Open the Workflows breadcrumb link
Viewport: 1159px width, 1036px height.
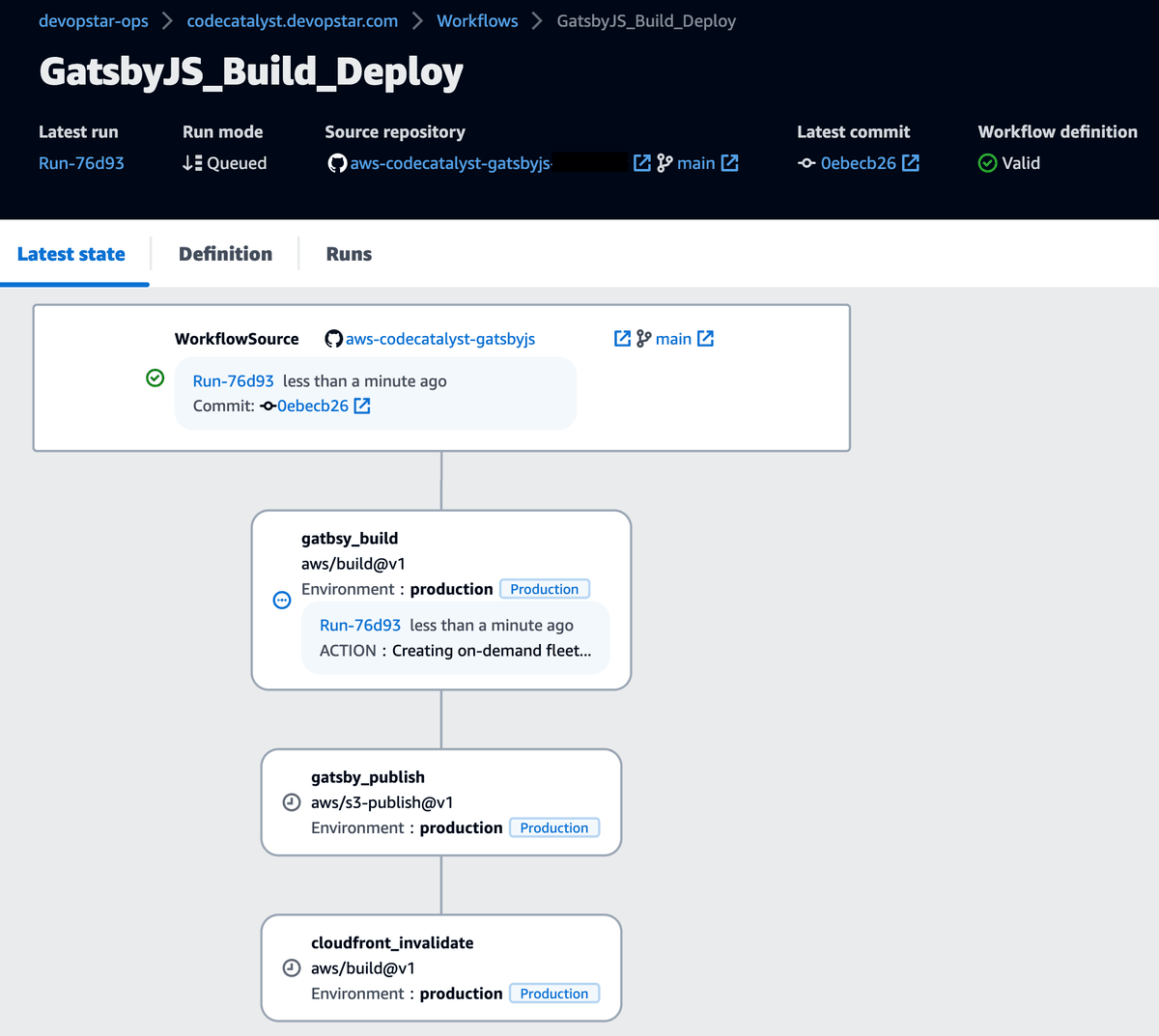477,19
